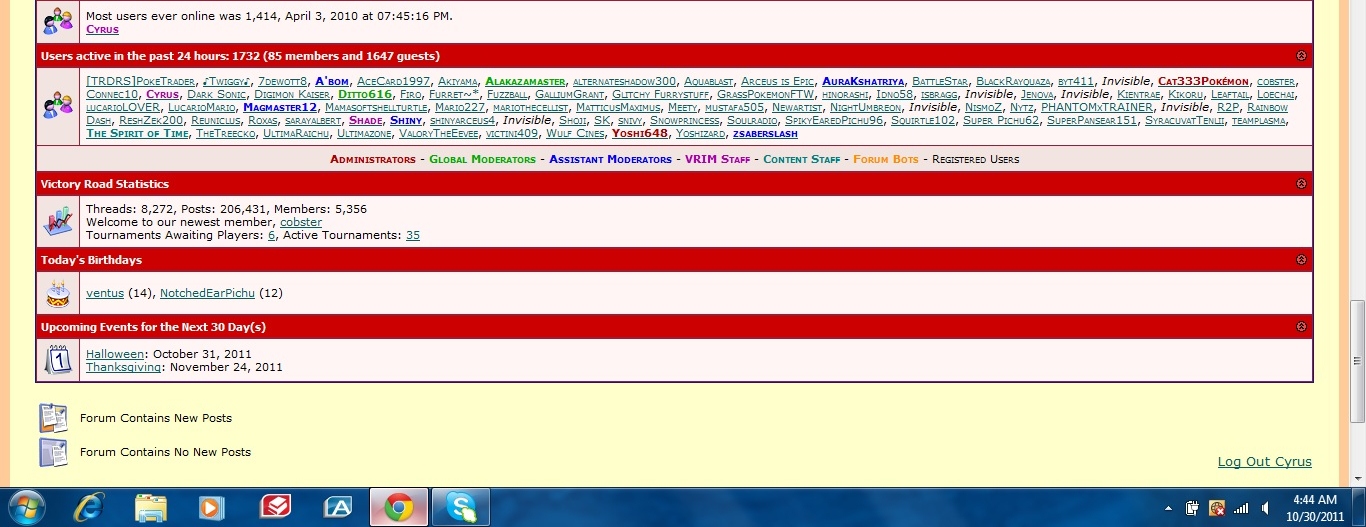Launch Internet Explorer from the taskbar
The image size is (1366, 527).
point(89,508)
